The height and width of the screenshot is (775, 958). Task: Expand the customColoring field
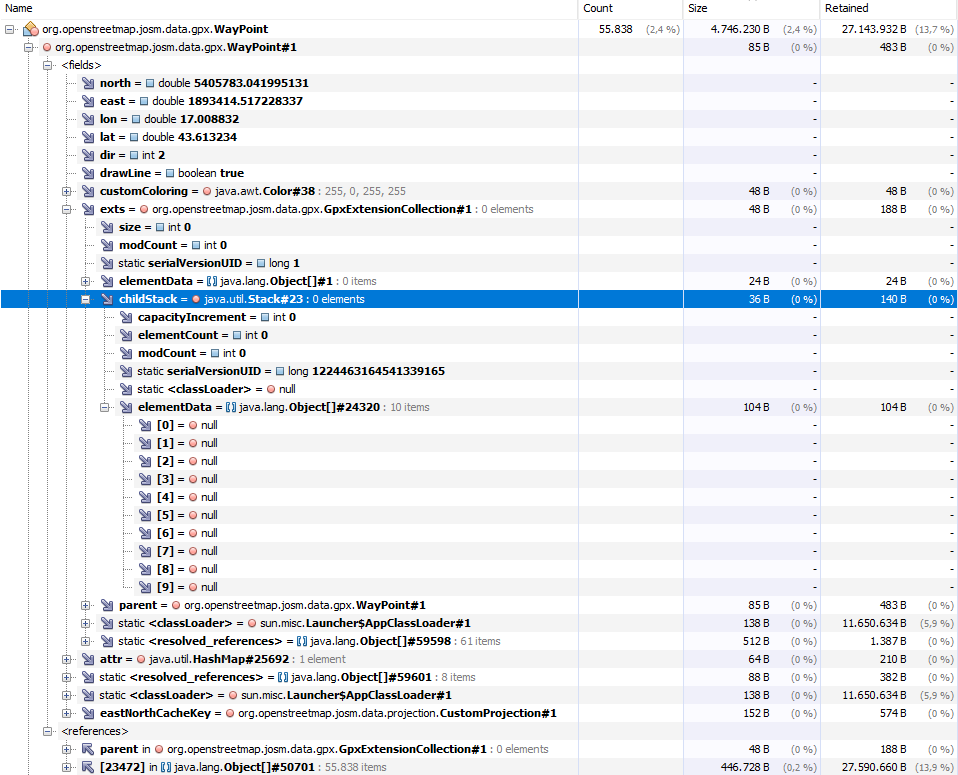[67, 192]
